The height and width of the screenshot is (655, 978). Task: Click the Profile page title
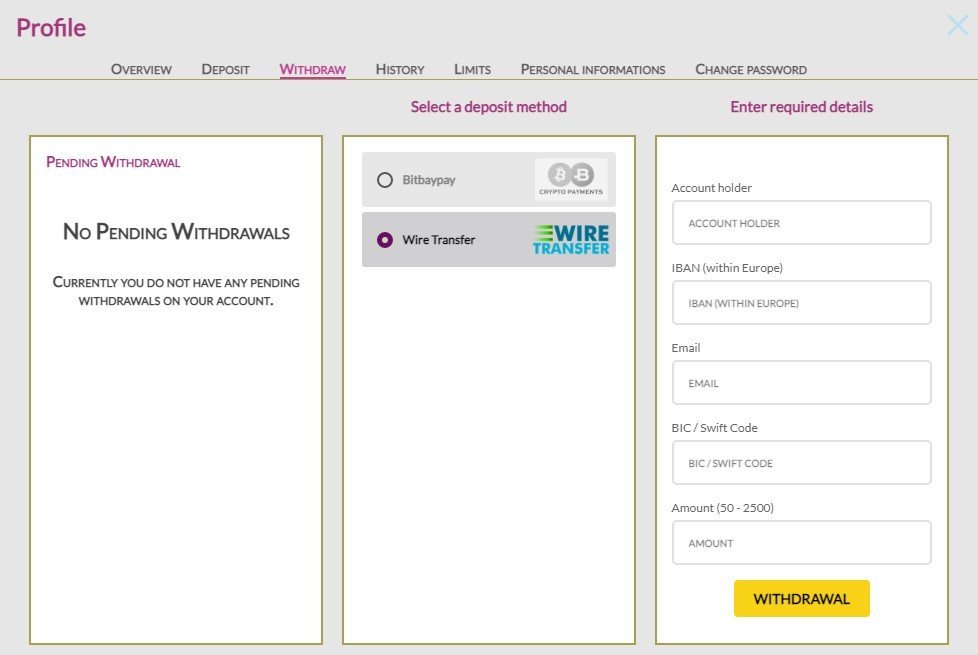(51, 28)
